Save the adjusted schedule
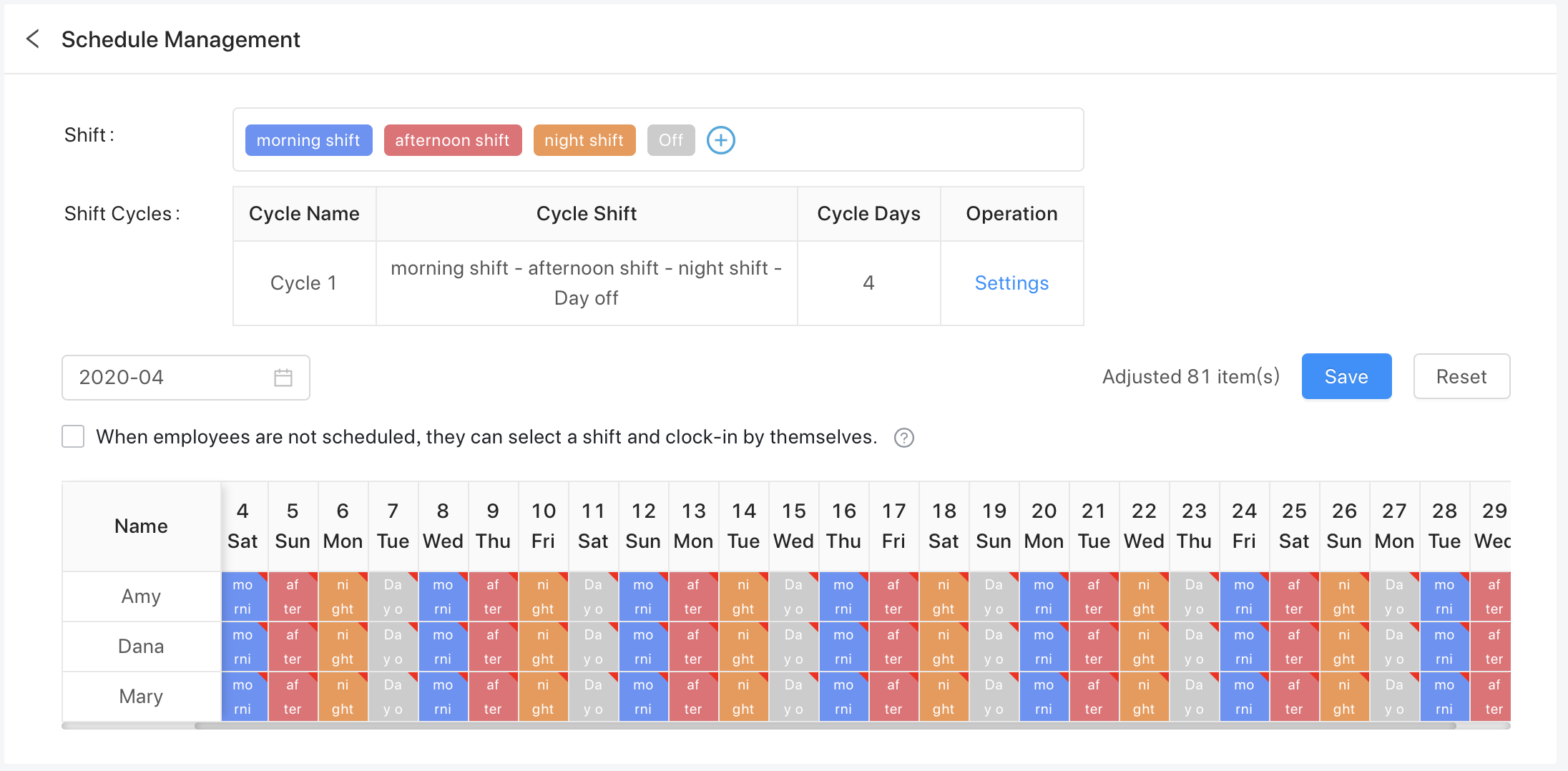Viewport: 1568px width, 771px height. click(1346, 377)
